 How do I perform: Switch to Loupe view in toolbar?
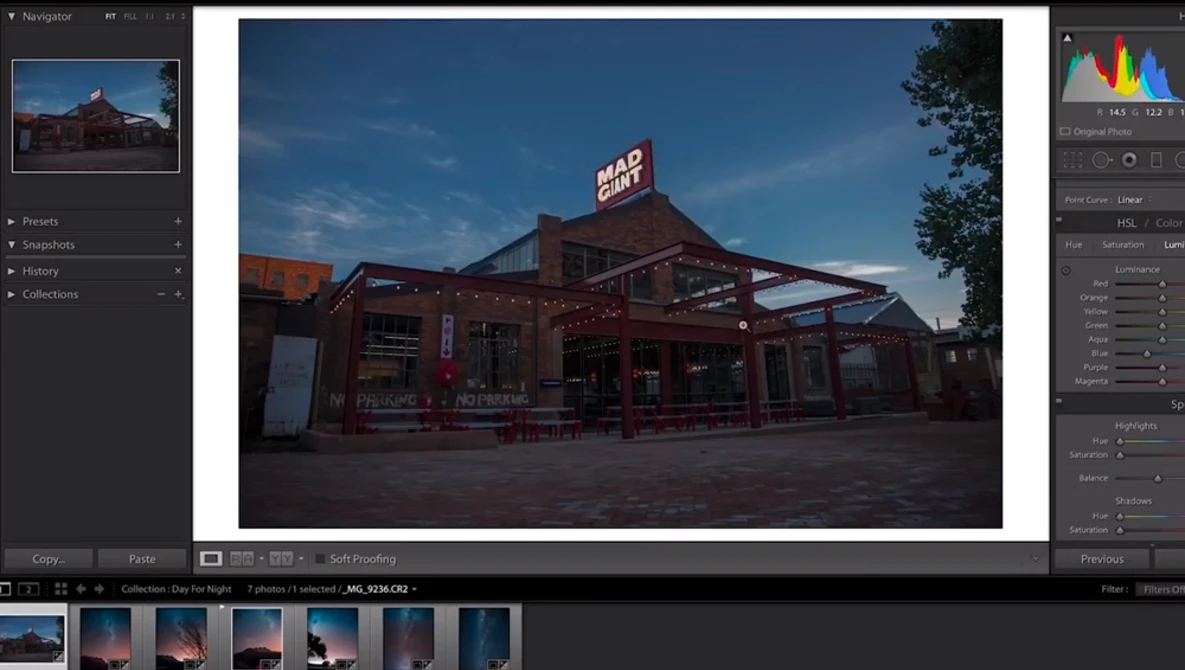(x=211, y=559)
